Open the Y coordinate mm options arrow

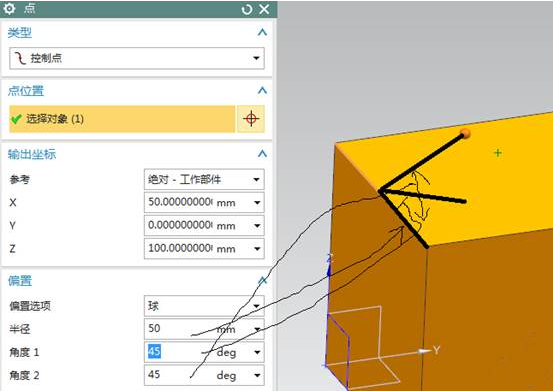pyautogui.click(x=257, y=226)
